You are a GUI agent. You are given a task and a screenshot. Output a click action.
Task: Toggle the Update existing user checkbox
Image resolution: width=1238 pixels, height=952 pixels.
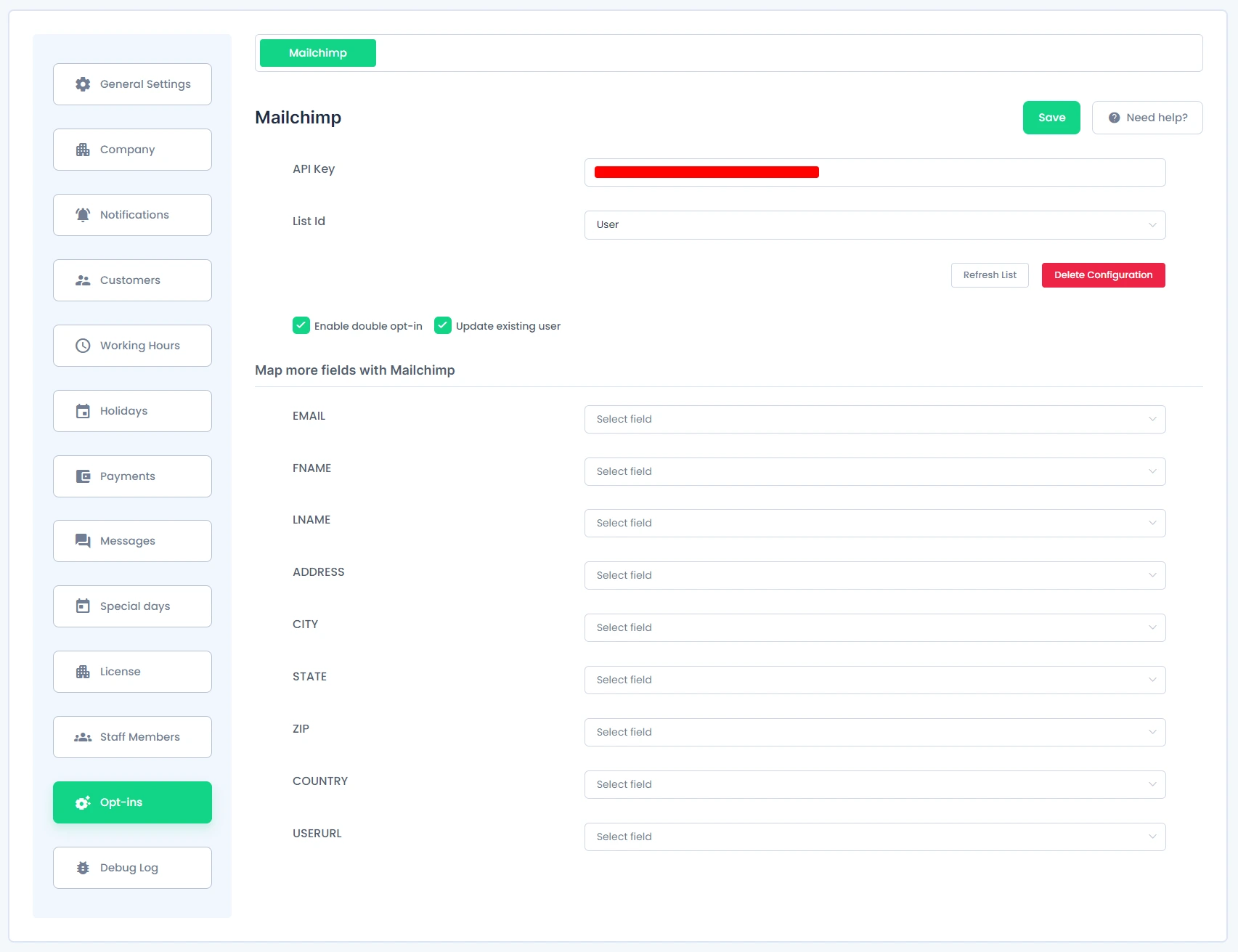pyautogui.click(x=443, y=325)
